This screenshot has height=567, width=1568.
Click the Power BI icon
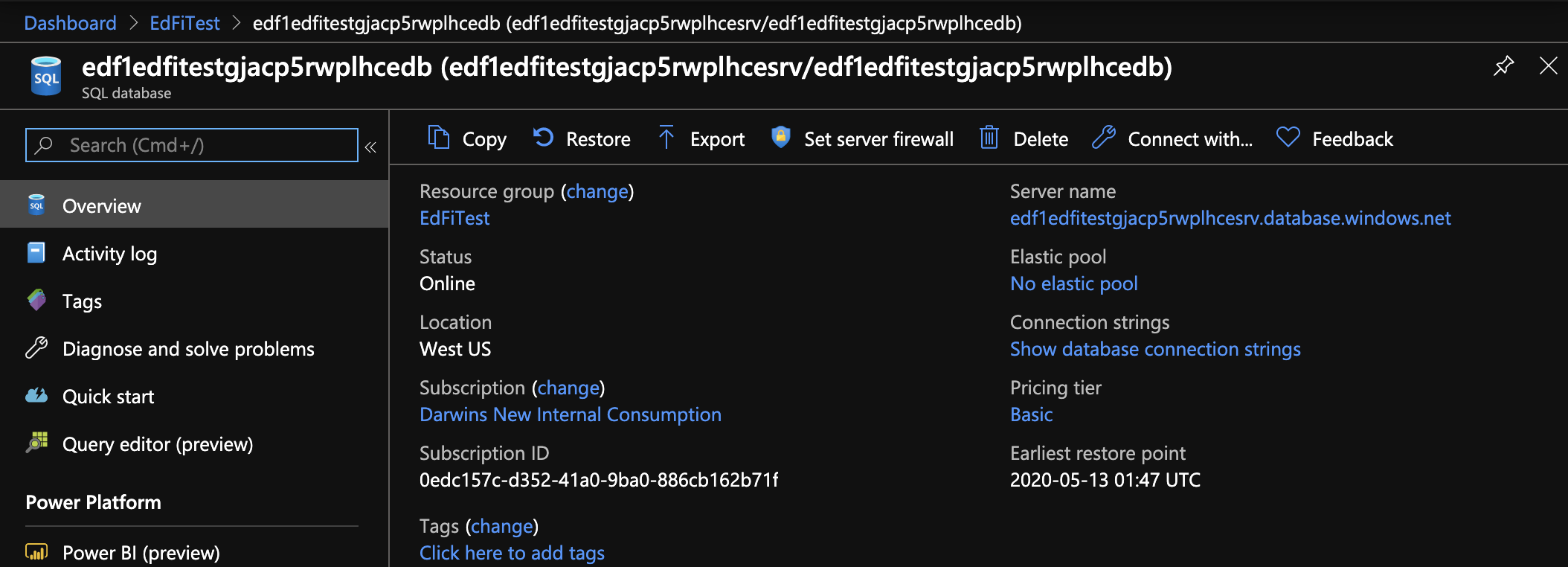(36, 551)
